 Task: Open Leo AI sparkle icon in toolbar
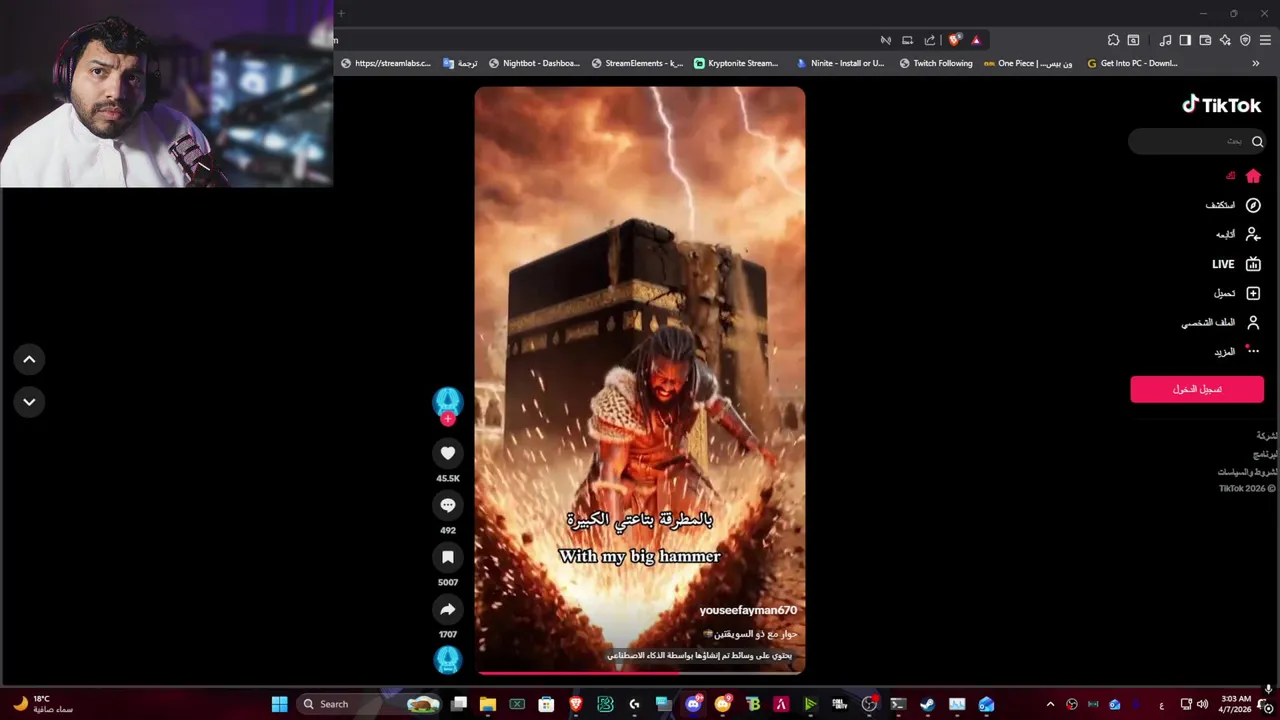[1225, 40]
